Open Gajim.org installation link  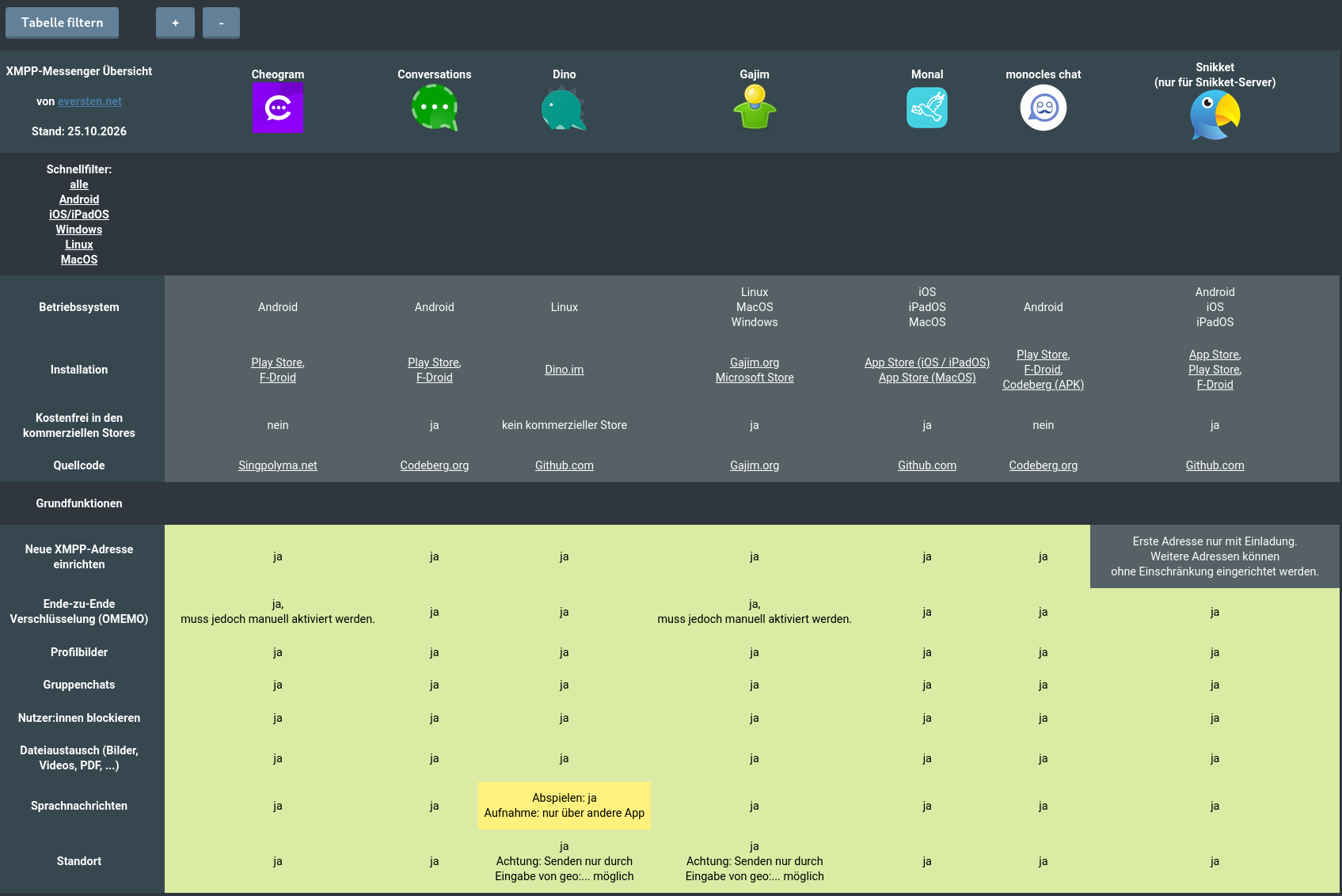(x=755, y=363)
